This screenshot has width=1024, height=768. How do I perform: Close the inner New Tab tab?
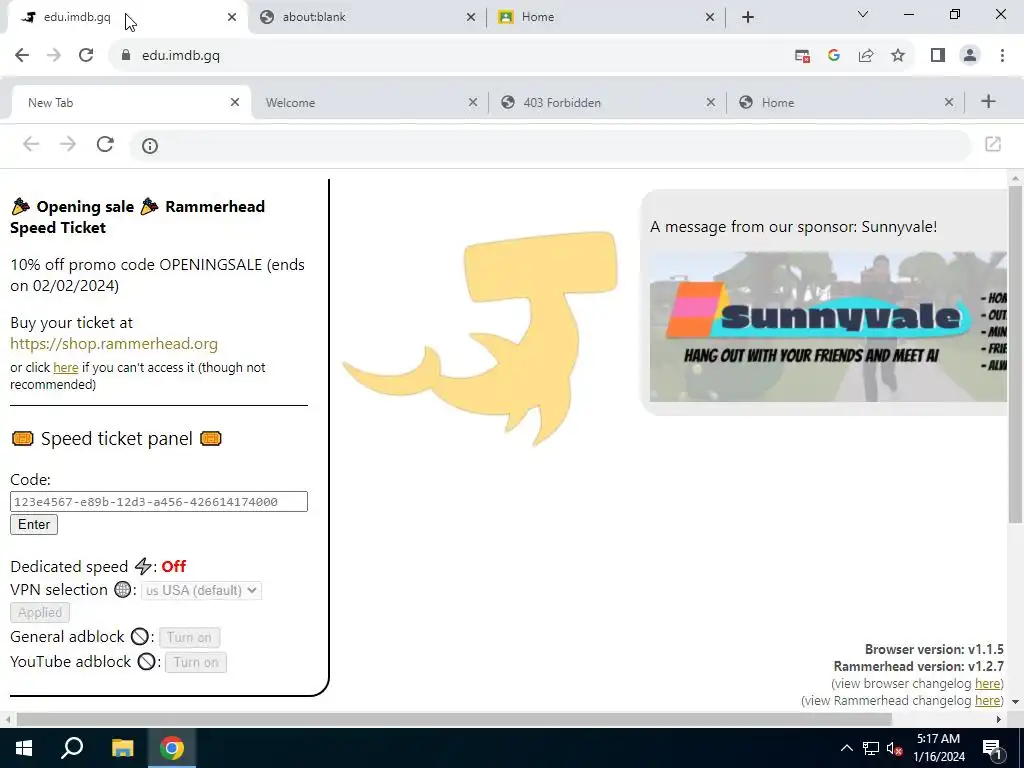(x=235, y=102)
